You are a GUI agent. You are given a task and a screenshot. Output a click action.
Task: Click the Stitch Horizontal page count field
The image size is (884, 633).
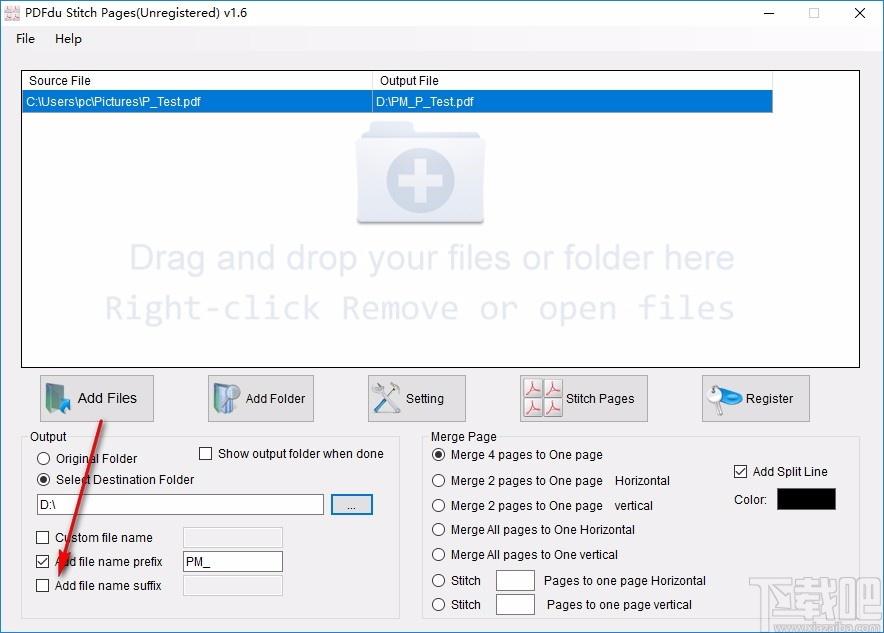tap(515, 581)
